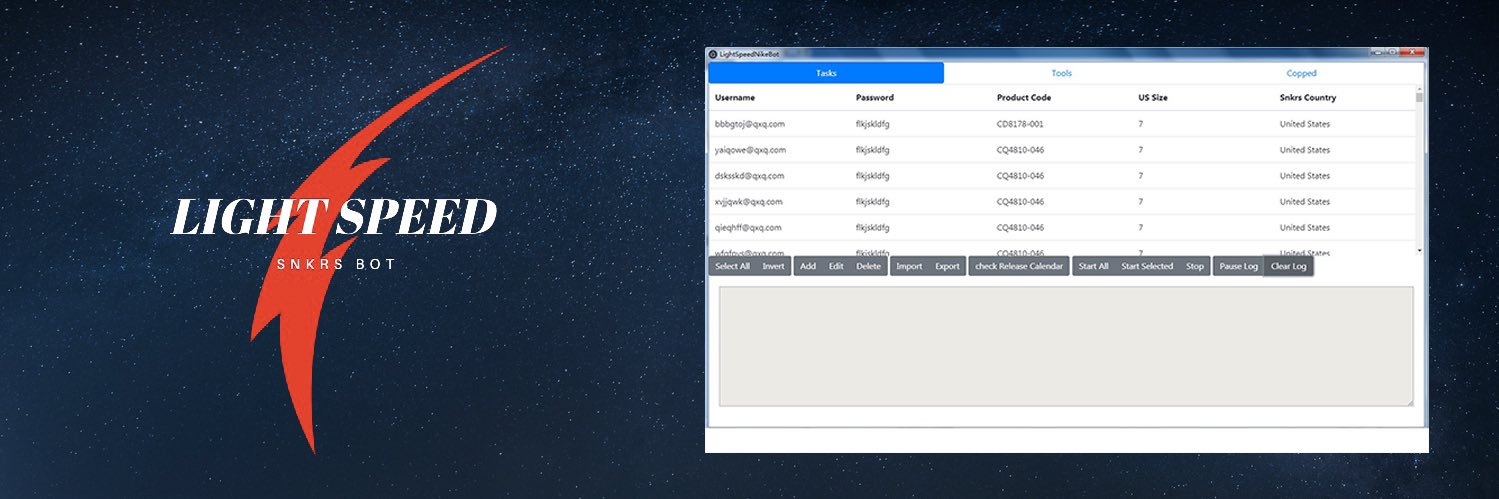This screenshot has width=1499, height=499.
Task: Invert the task selection
Action: click(773, 266)
